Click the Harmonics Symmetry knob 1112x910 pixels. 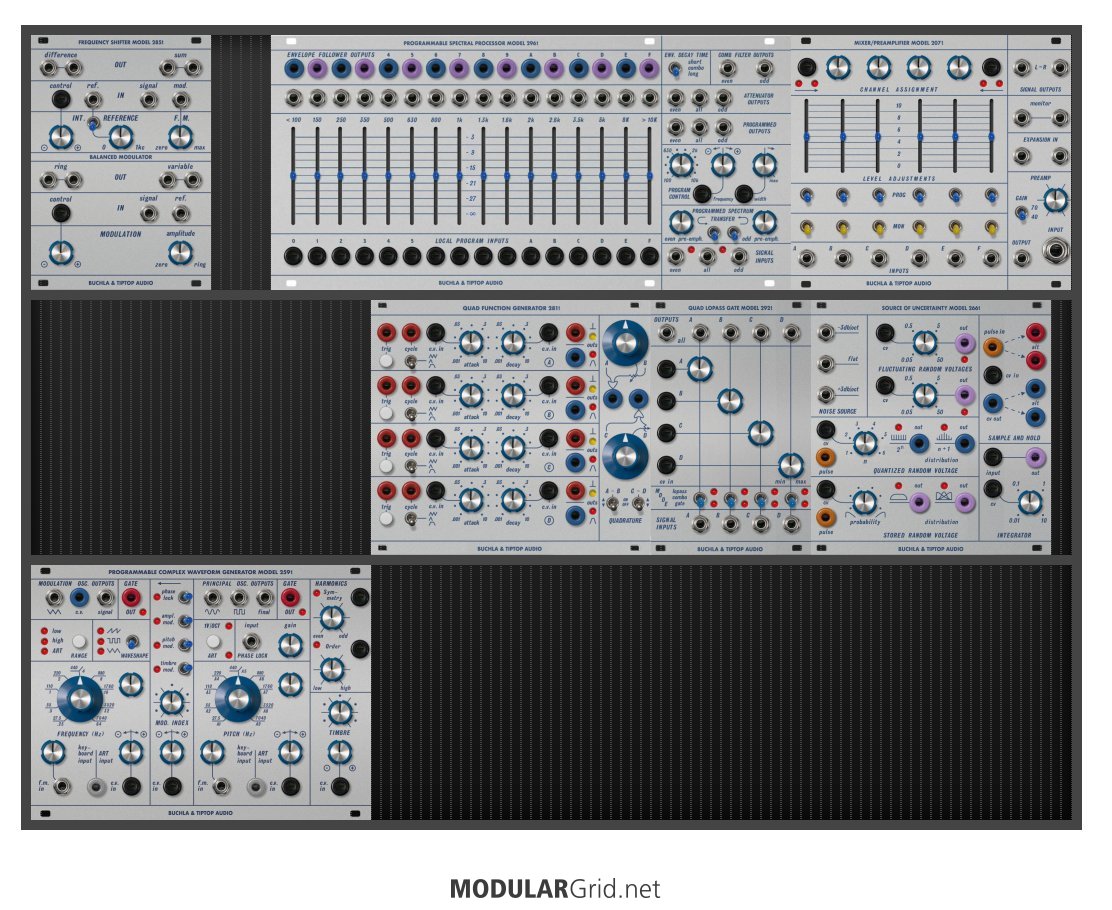(x=330, y=617)
